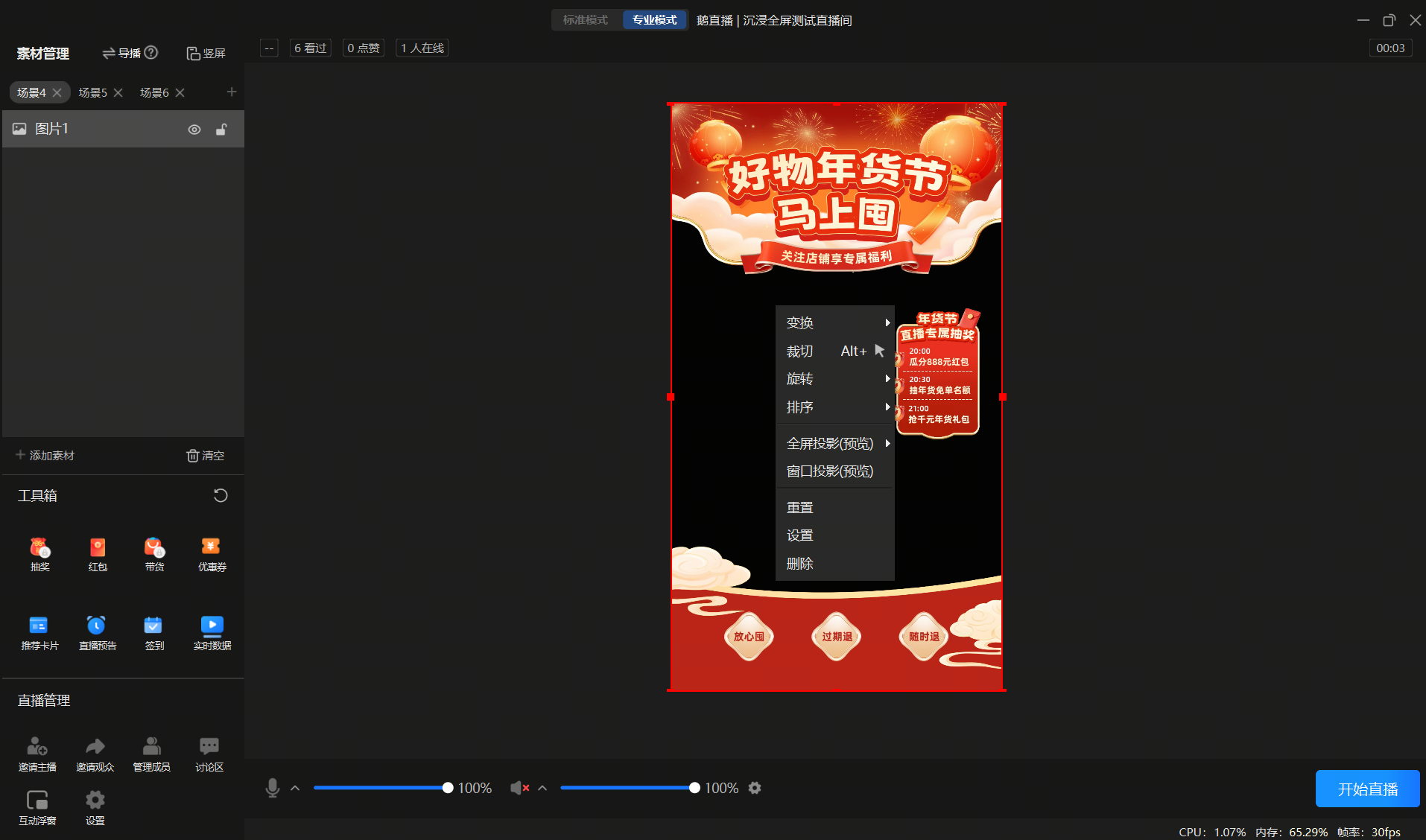Choose 裁切 from the context menu
1426x840 pixels.
[x=835, y=351]
